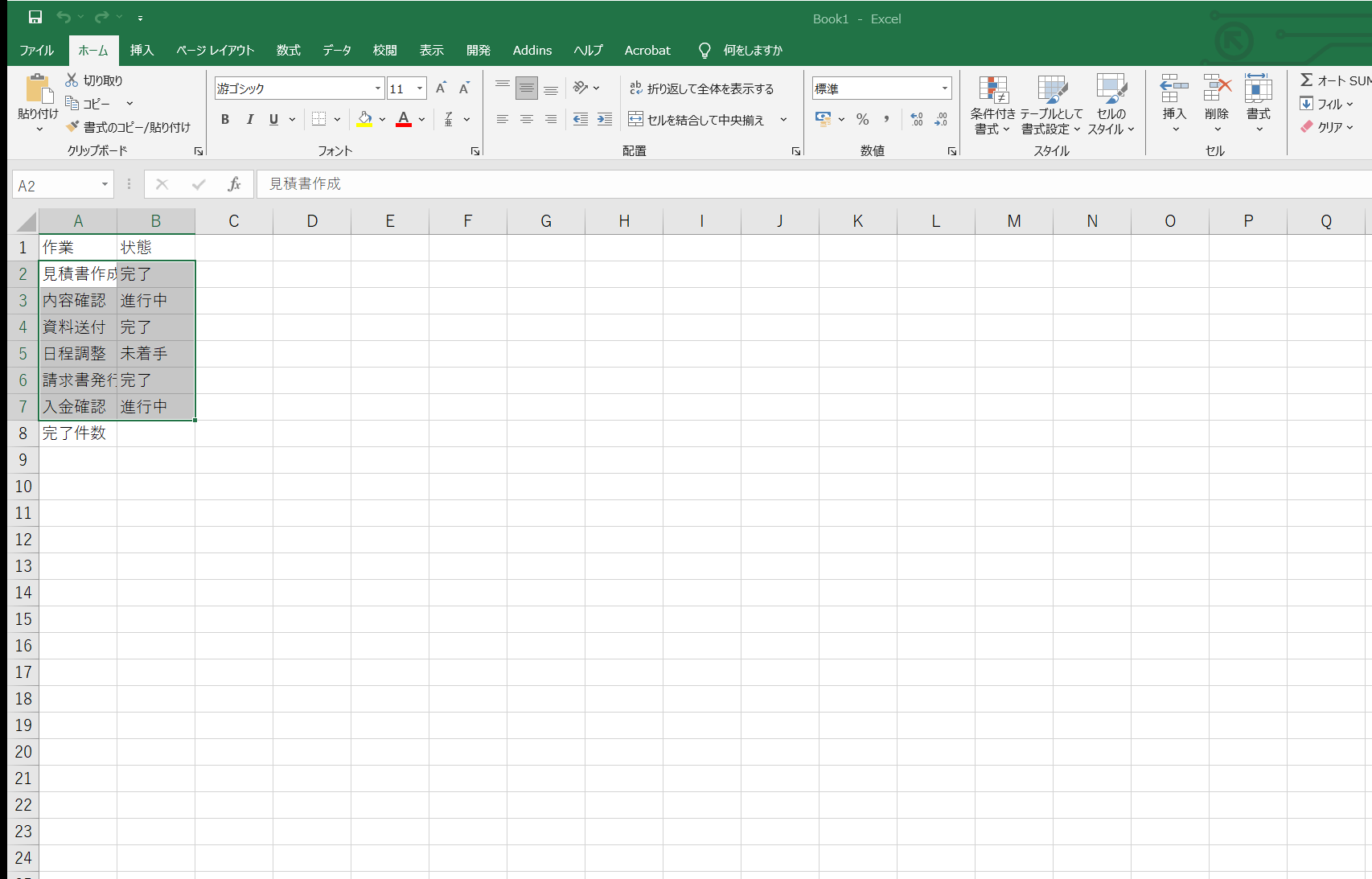Switch to the 挿入 ribbon tab
The image size is (1372, 879).
point(142,50)
